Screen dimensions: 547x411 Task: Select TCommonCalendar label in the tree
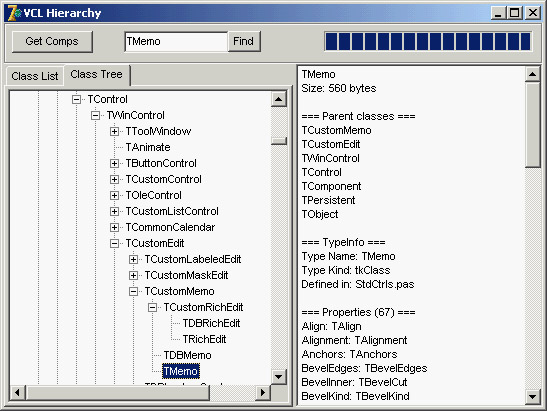click(x=171, y=227)
